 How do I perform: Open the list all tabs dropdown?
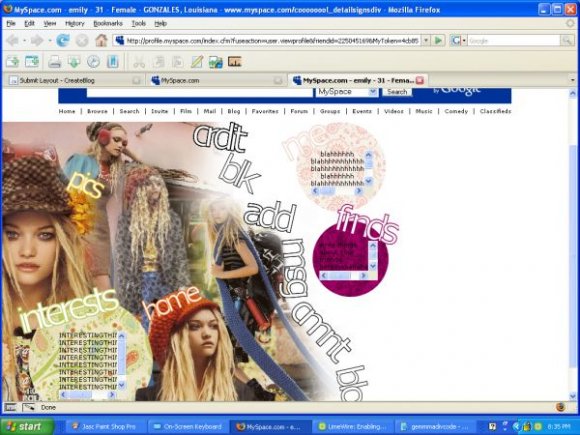(x=573, y=80)
